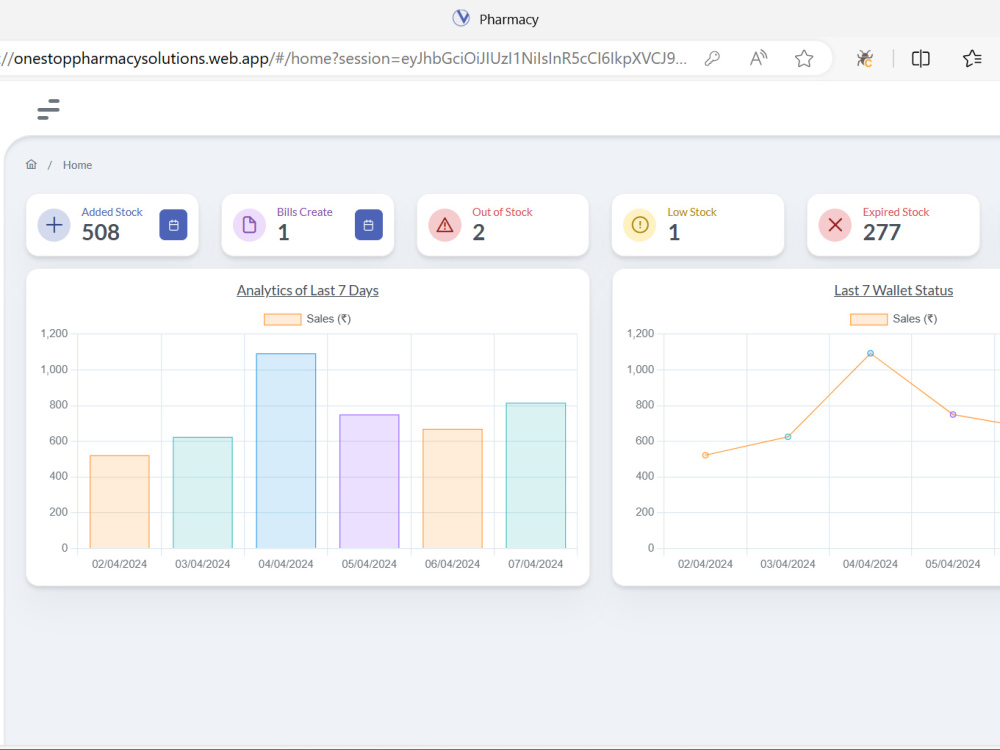Click the 02/04/2024 point on line chart
The height and width of the screenshot is (750, 1000).
705,455
